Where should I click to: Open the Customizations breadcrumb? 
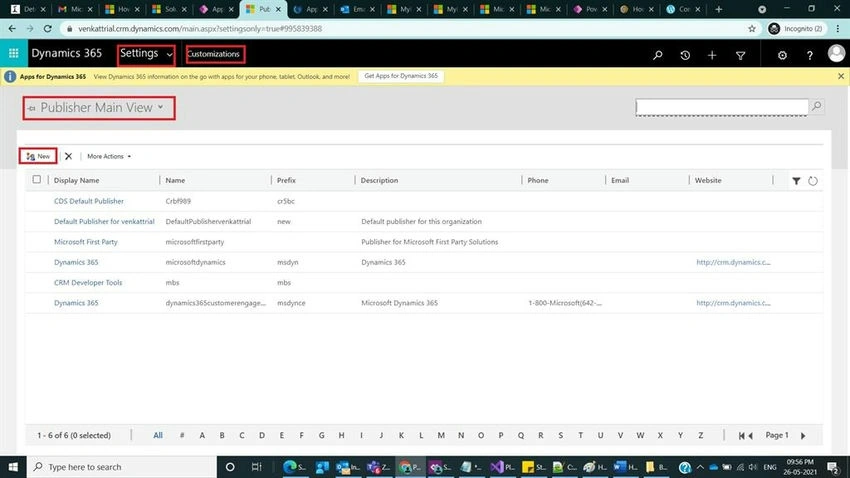(214, 54)
